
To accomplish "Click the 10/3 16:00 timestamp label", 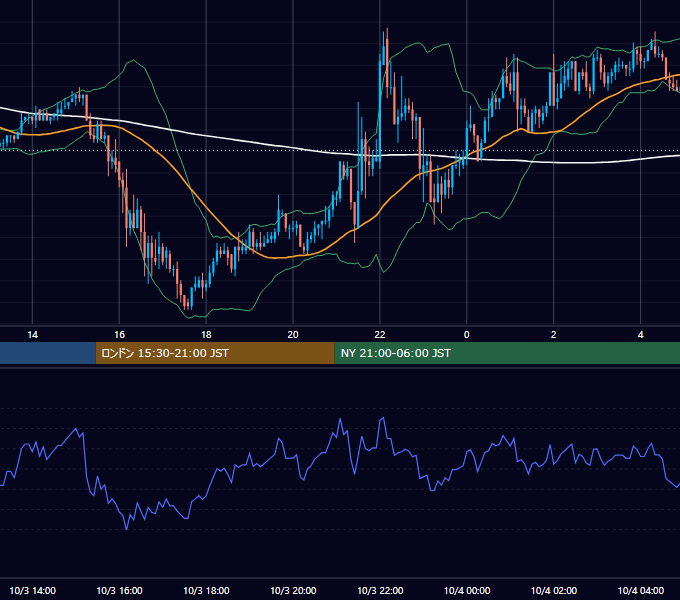I will point(119,590).
